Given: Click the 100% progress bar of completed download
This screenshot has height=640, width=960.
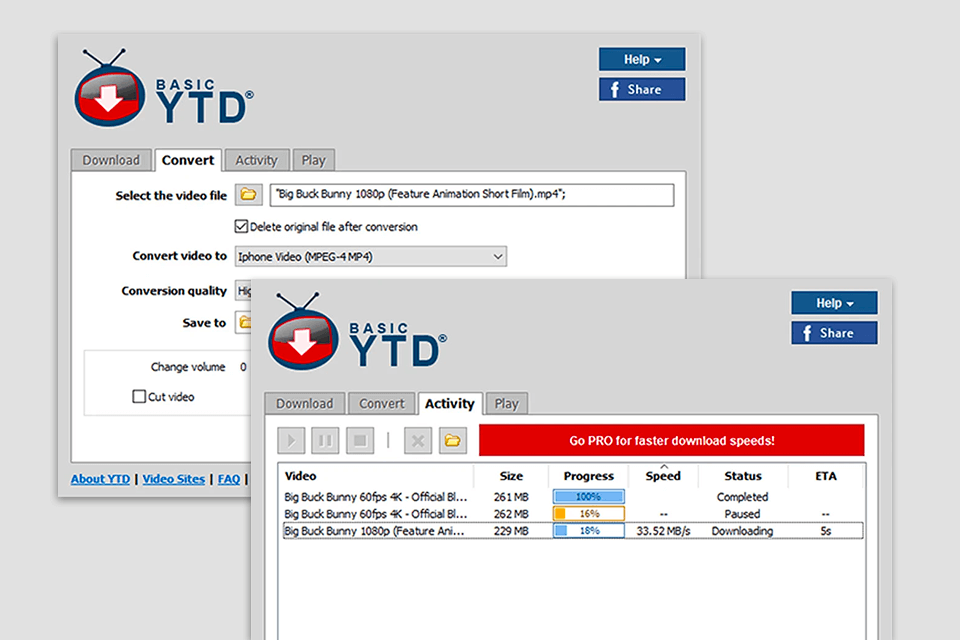Looking at the screenshot, I should click(x=588, y=496).
